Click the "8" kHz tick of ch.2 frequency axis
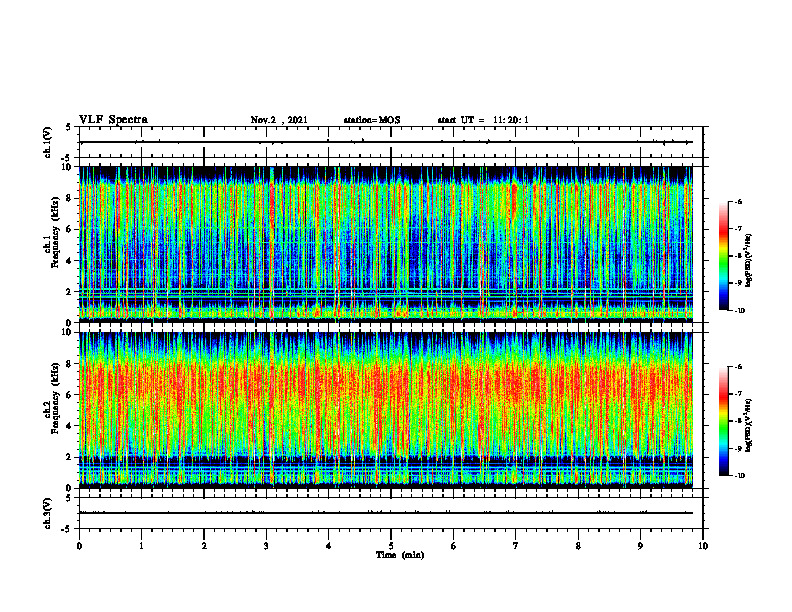Viewport: 792px width, 612px height. (70, 364)
